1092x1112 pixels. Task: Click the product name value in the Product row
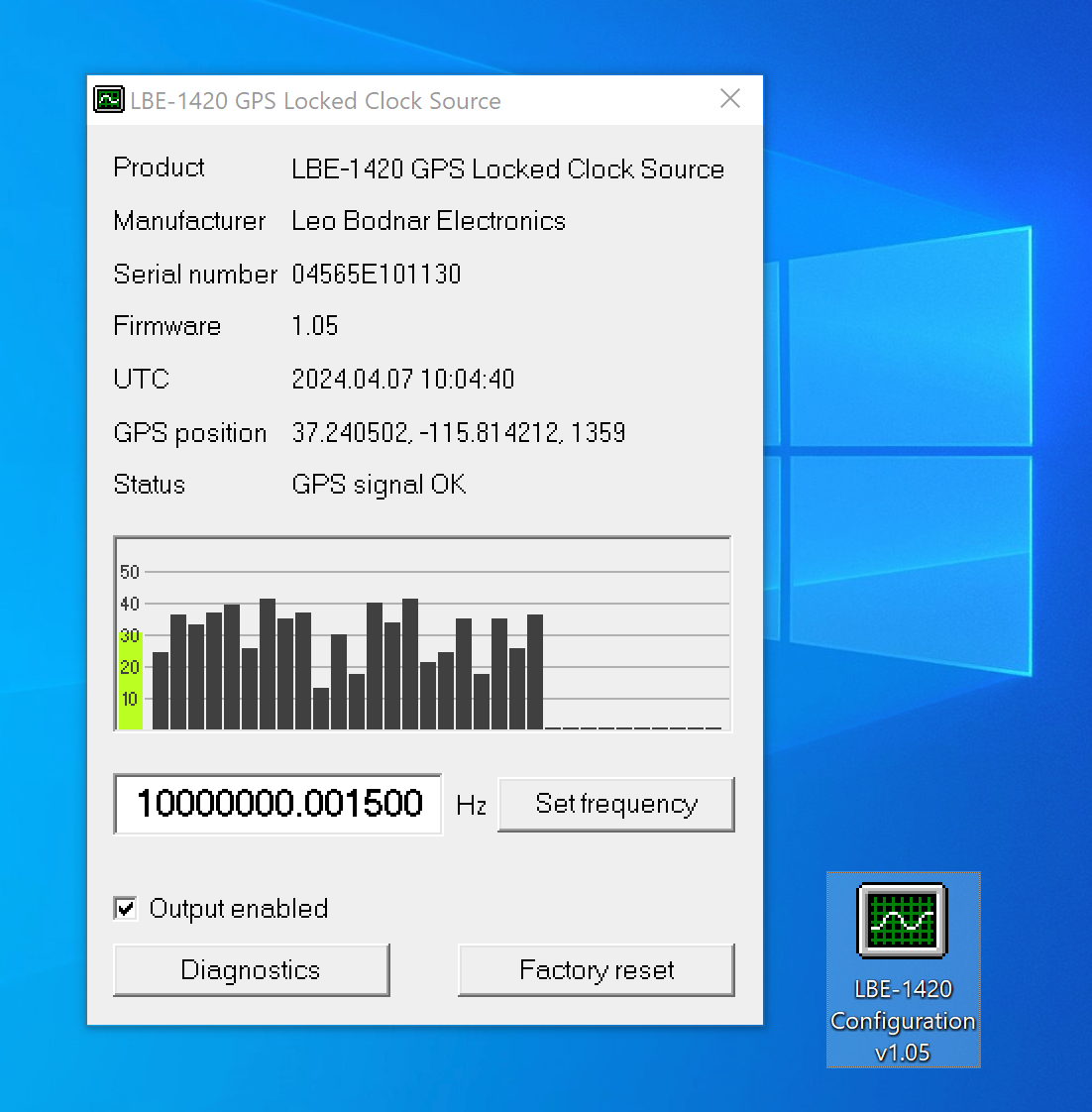point(507,169)
